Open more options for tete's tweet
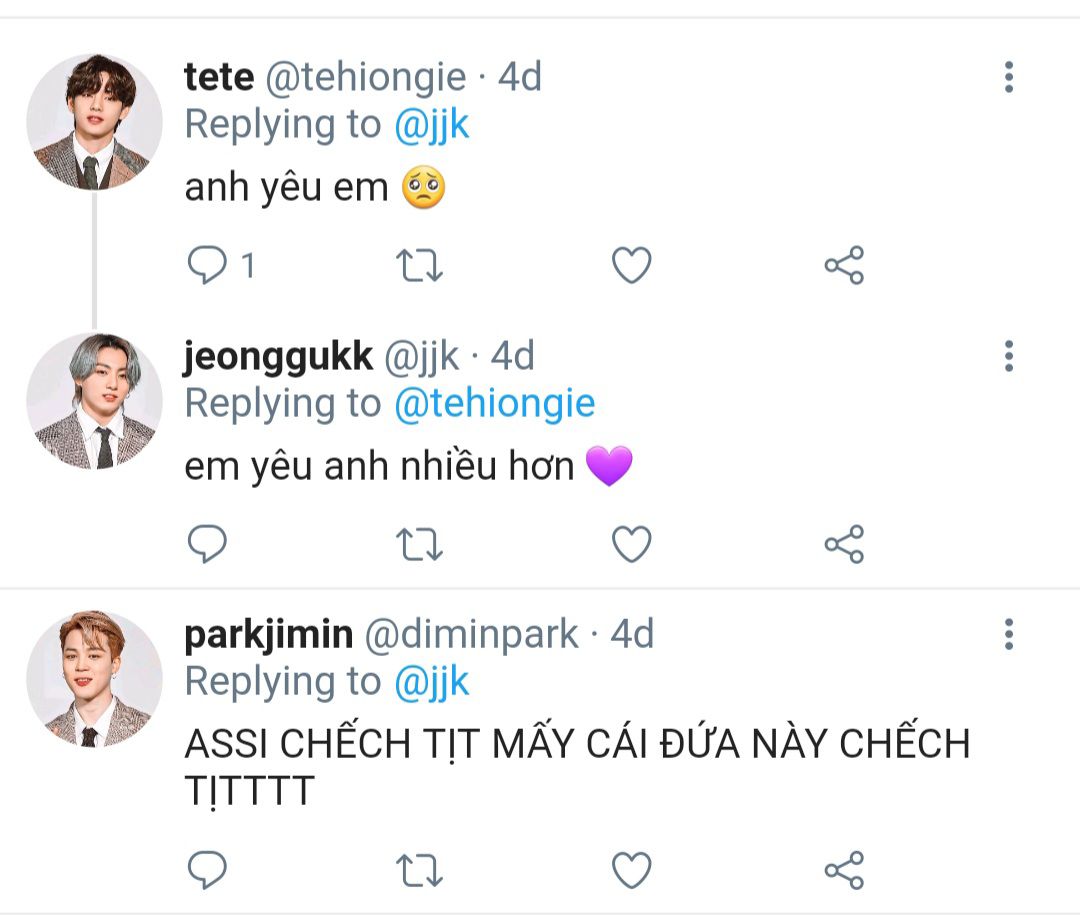This screenshot has width=1080, height=916. (1008, 77)
